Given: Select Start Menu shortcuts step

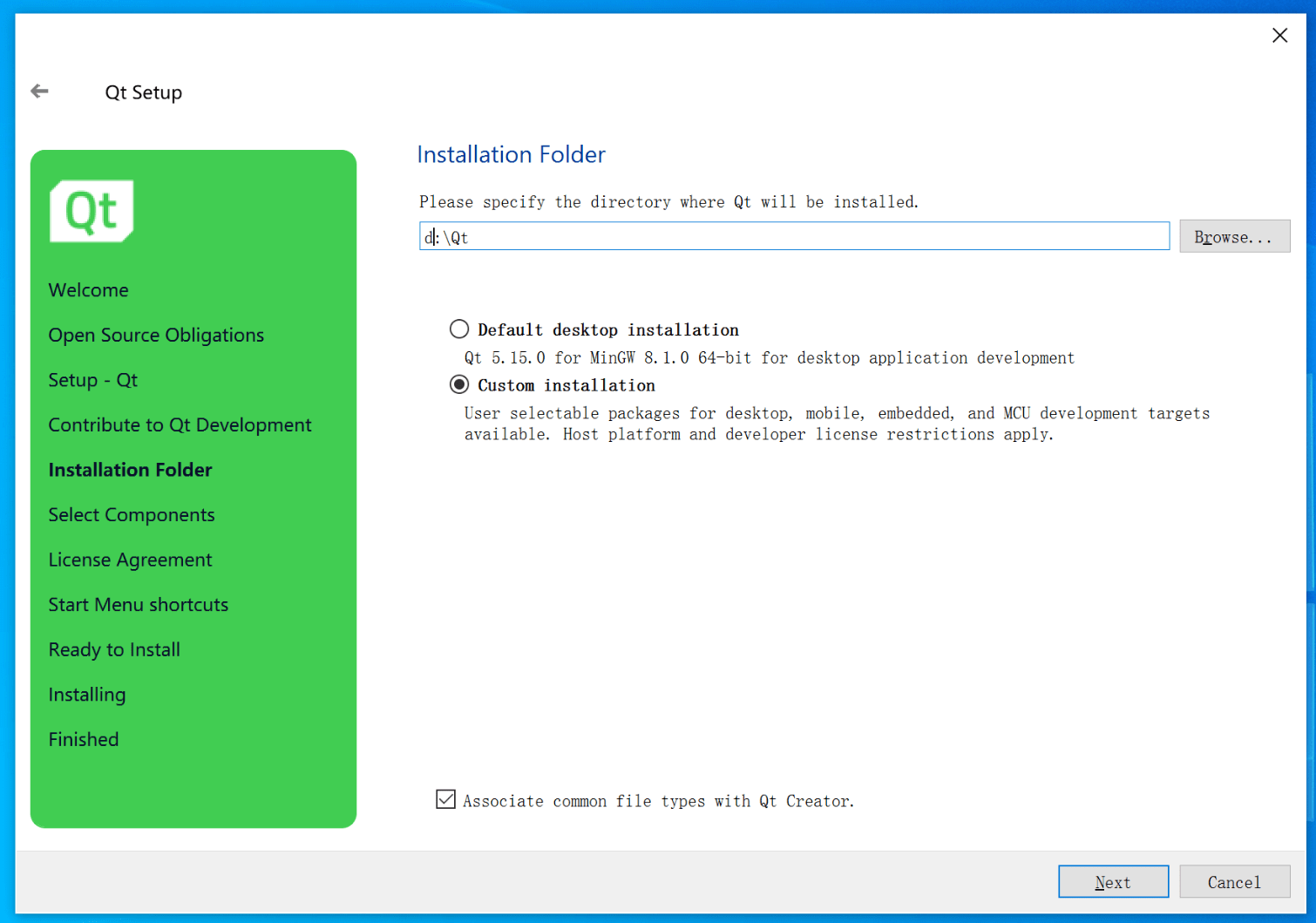Looking at the screenshot, I should pos(139,605).
